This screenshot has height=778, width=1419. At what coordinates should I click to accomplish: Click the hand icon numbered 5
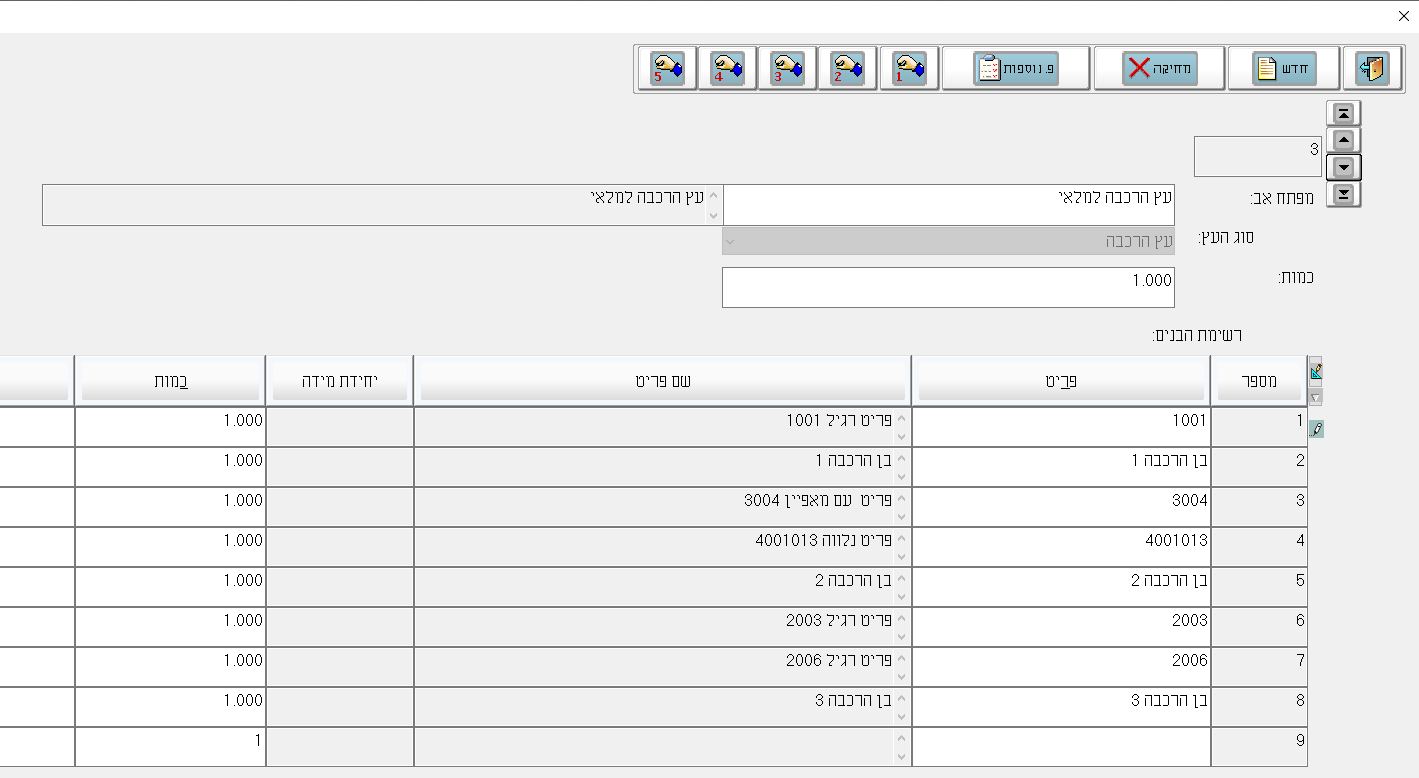click(667, 69)
